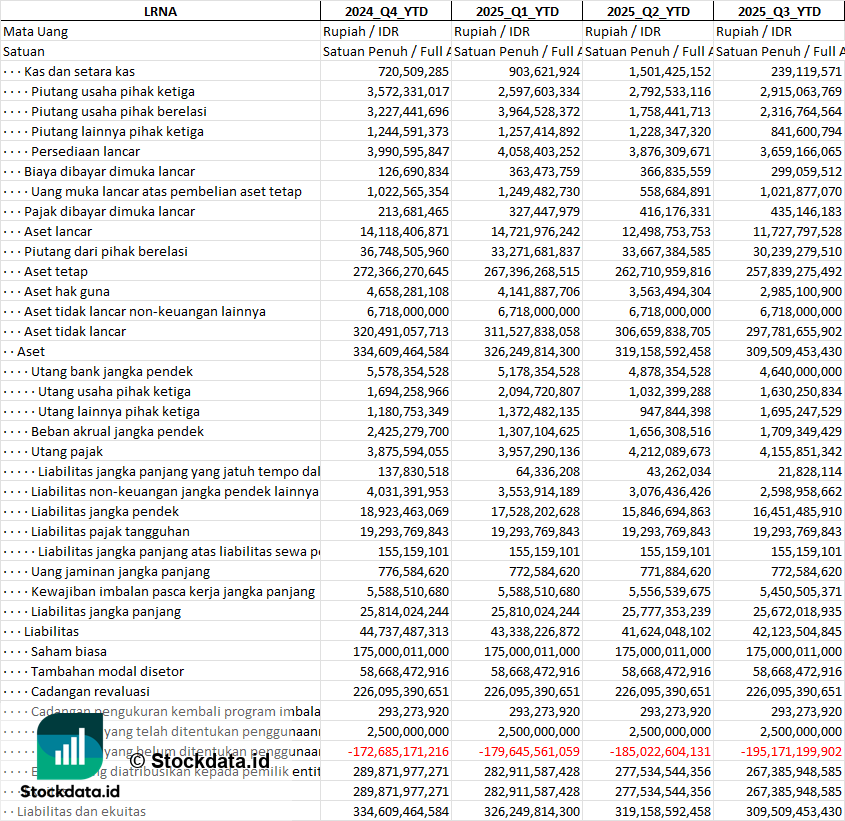Select Uang jaminan jangka panjang label
Viewport: 845px width, 821px height.
click(x=120, y=570)
